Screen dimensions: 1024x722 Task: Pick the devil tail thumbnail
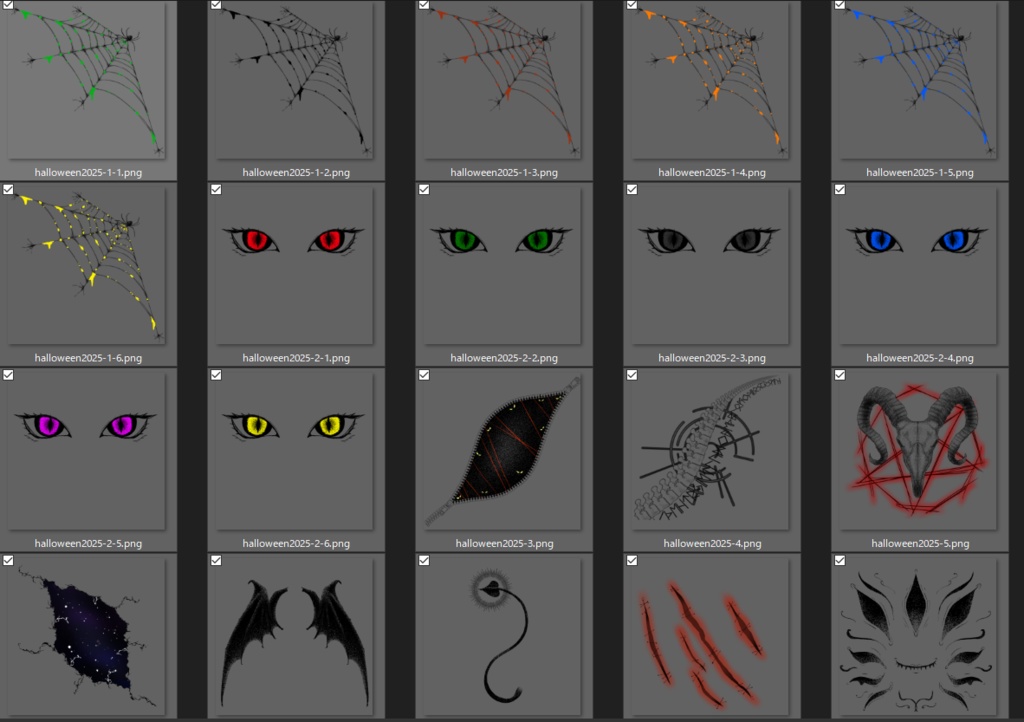click(x=502, y=636)
